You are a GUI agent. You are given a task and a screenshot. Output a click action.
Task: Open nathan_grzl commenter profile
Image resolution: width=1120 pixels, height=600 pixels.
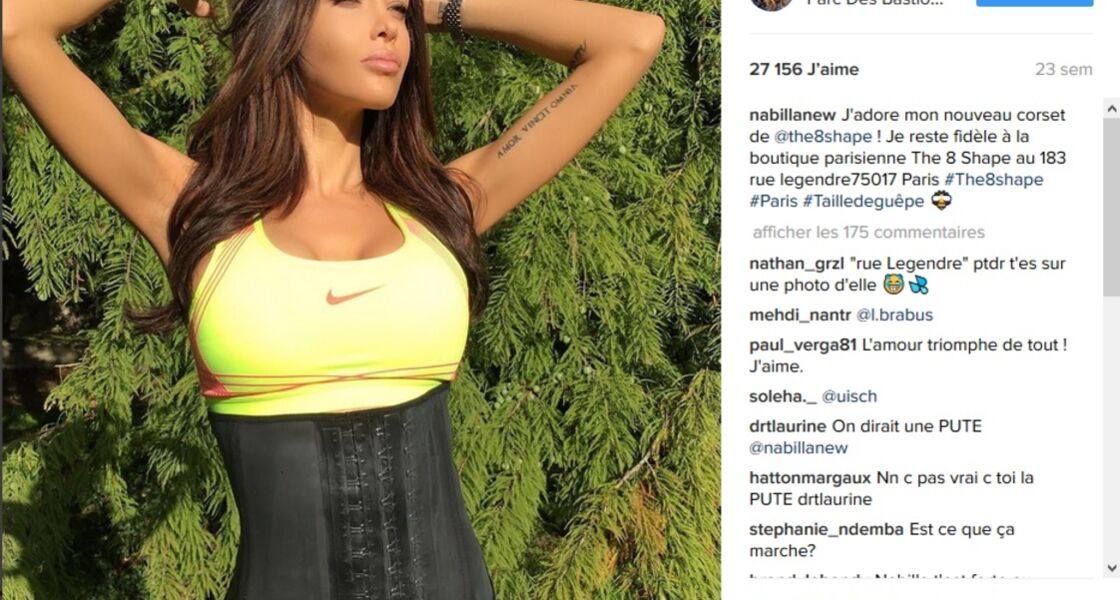(x=796, y=264)
